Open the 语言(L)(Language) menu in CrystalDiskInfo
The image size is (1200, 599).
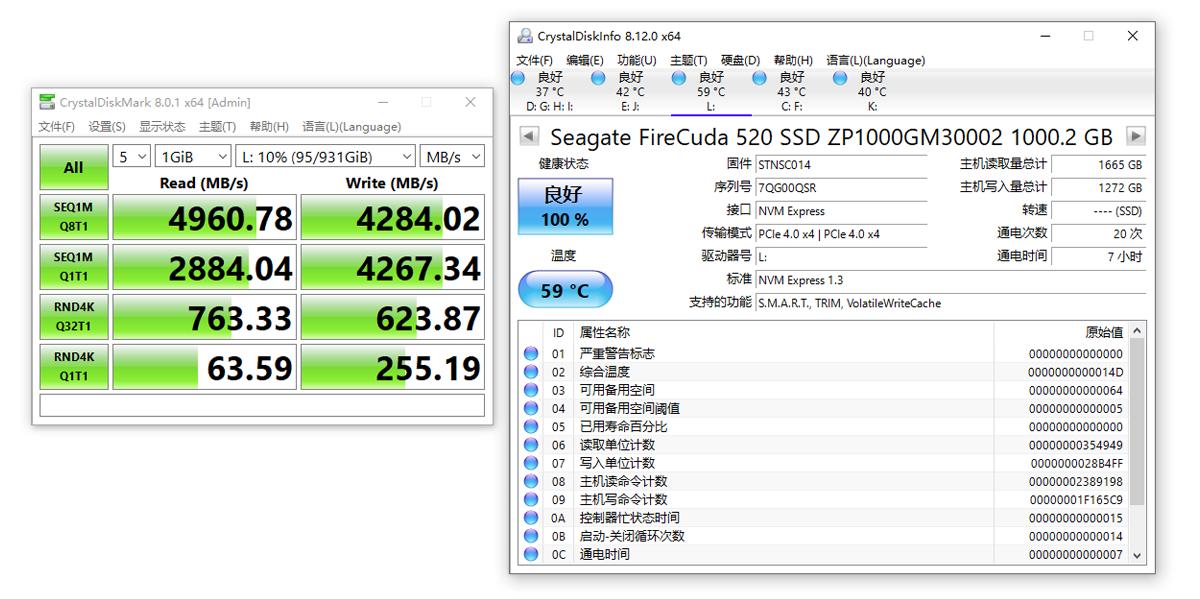[878, 60]
